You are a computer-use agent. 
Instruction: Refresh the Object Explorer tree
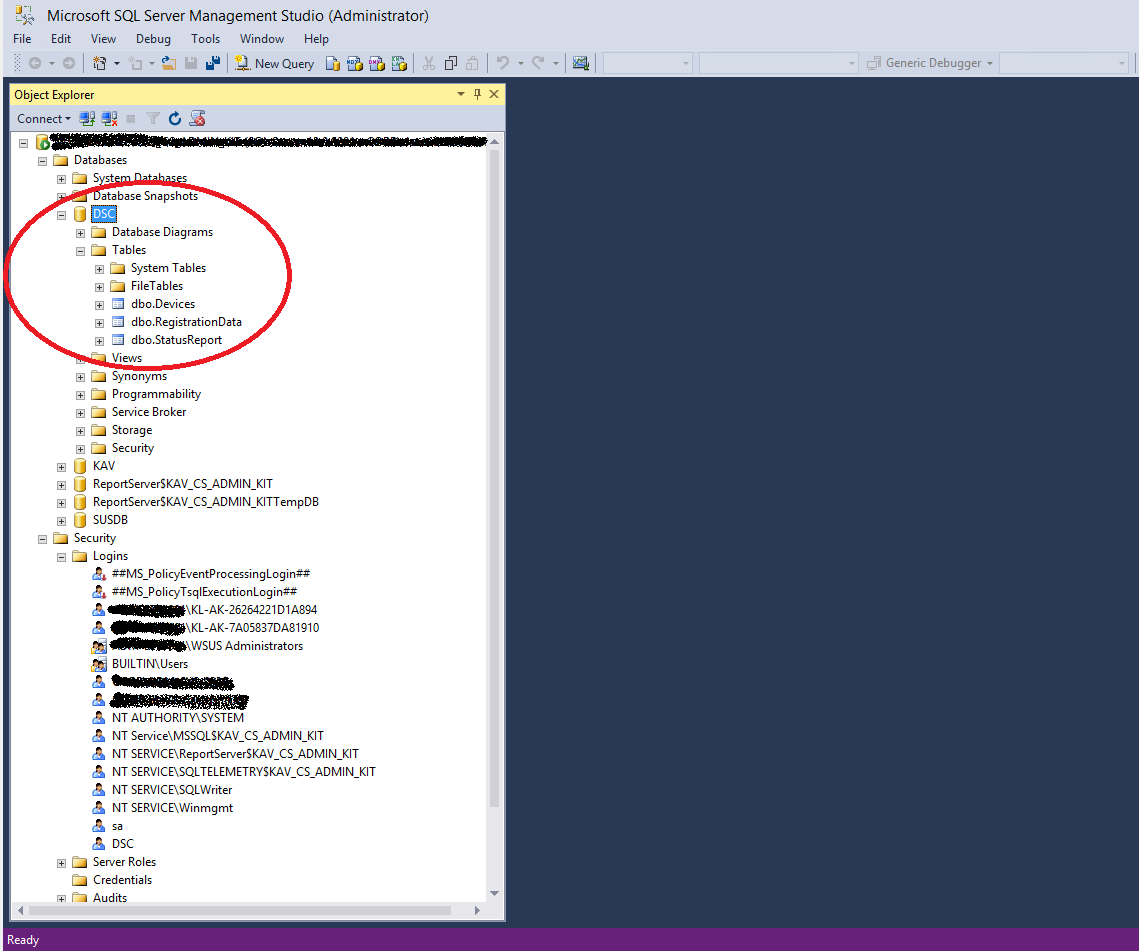(x=175, y=118)
